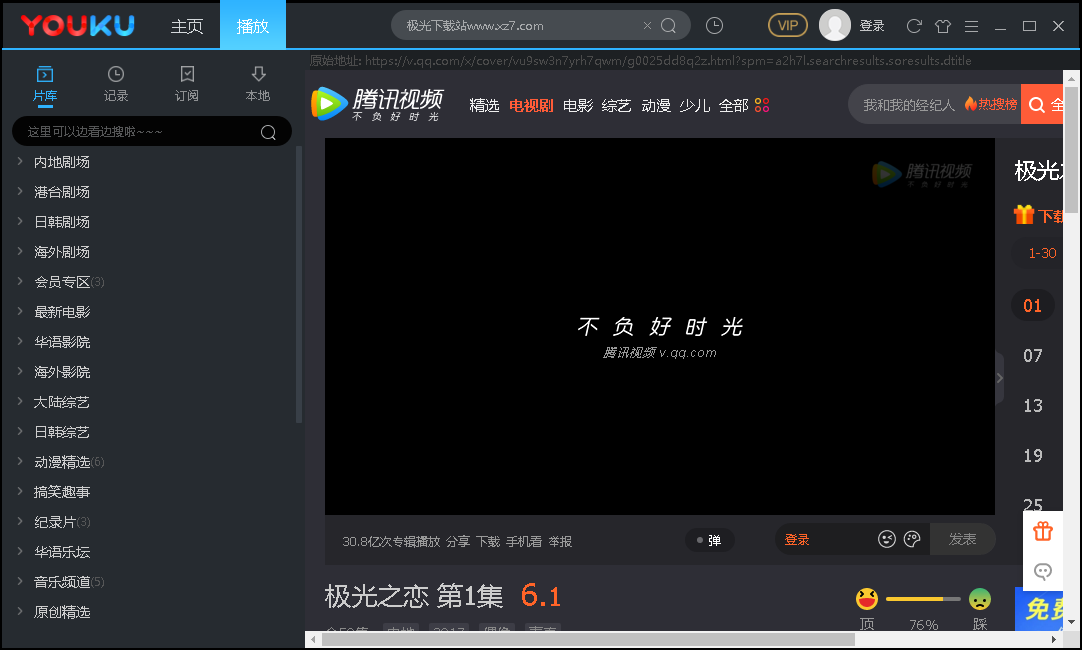Click the user avatar icon
Viewport: 1082px width, 650px height.
(x=834, y=26)
